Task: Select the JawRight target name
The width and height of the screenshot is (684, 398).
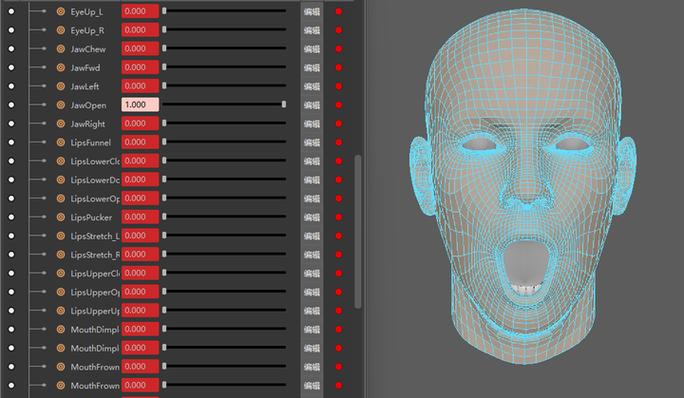Action: 88,124
